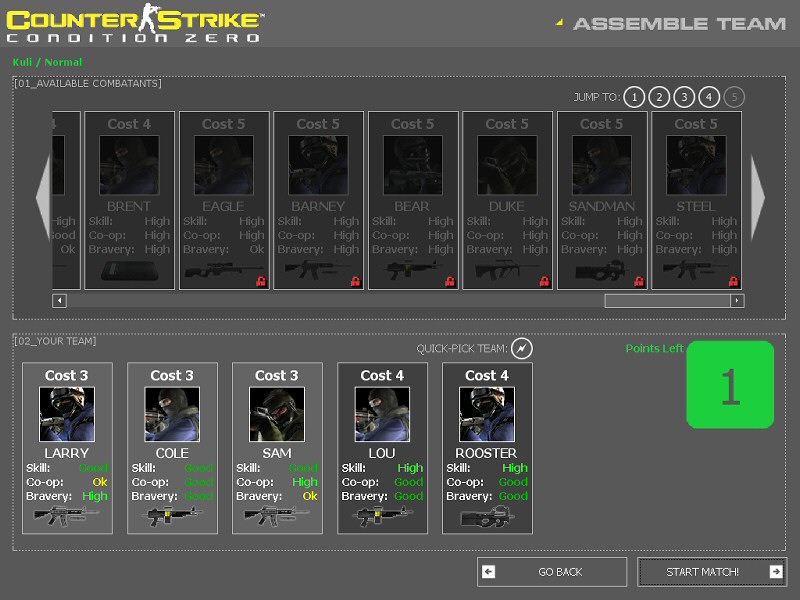
Task: Click the red lock icon on Duke's card
Action: tap(544, 281)
